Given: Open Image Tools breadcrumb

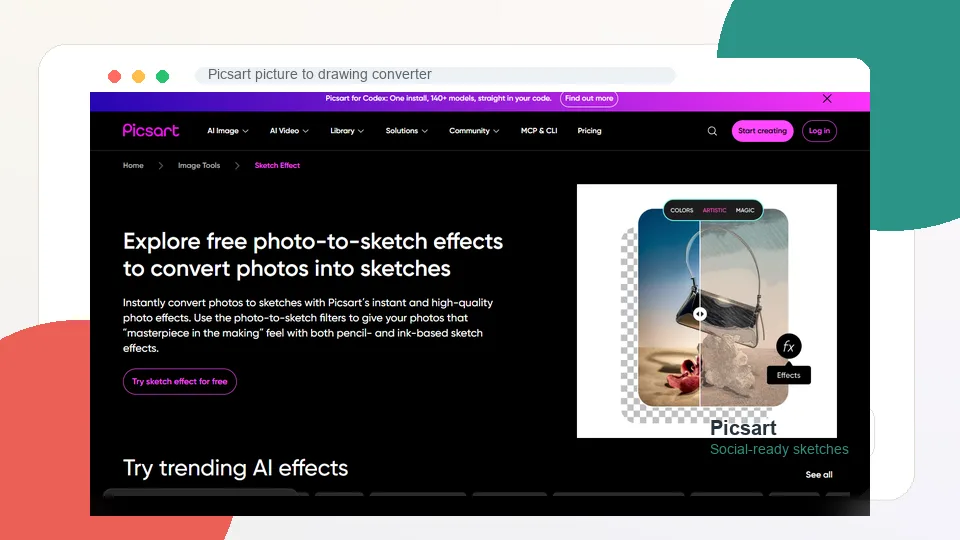Looking at the screenshot, I should click(x=199, y=165).
